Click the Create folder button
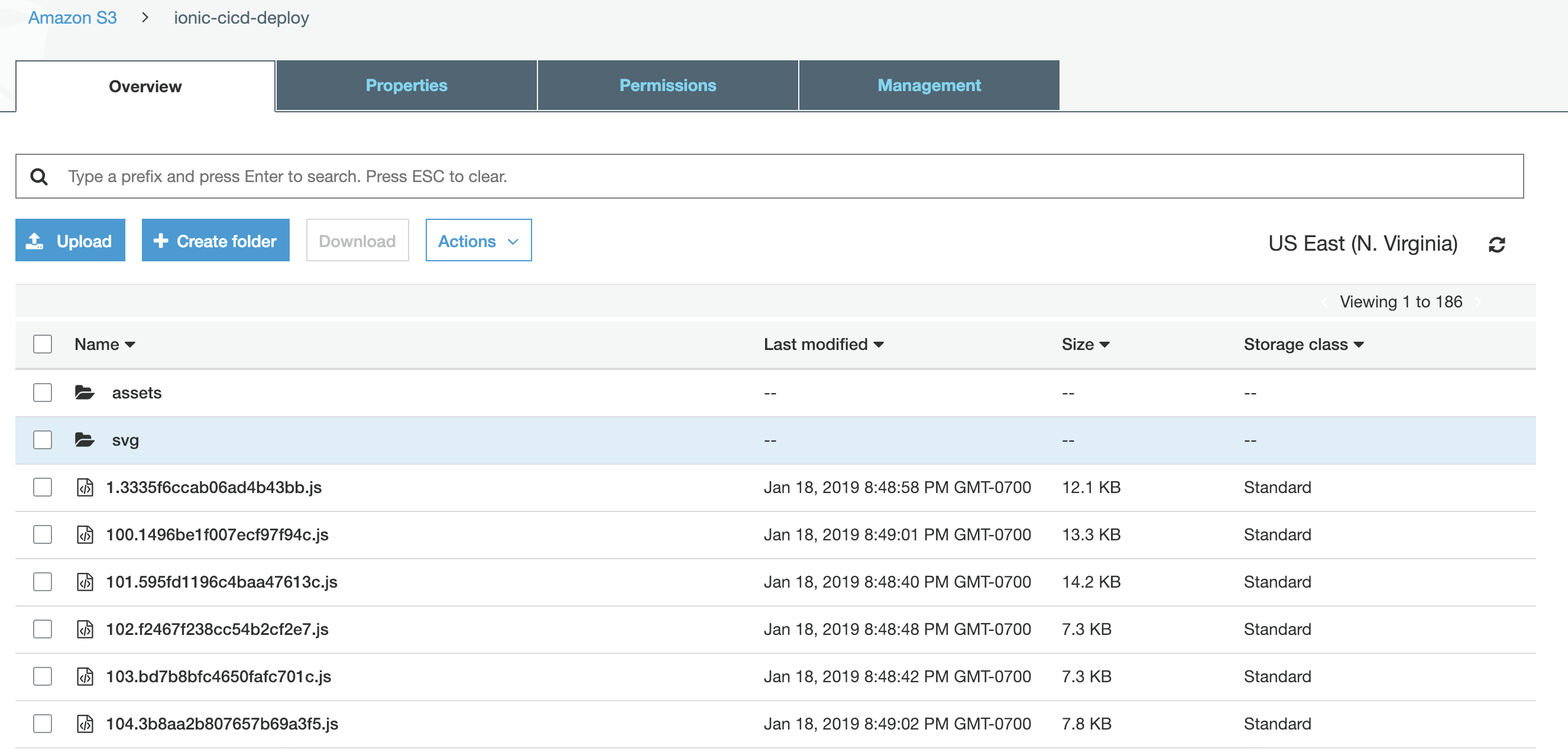Image resolution: width=1568 pixels, height=752 pixels. pos(215,241)
